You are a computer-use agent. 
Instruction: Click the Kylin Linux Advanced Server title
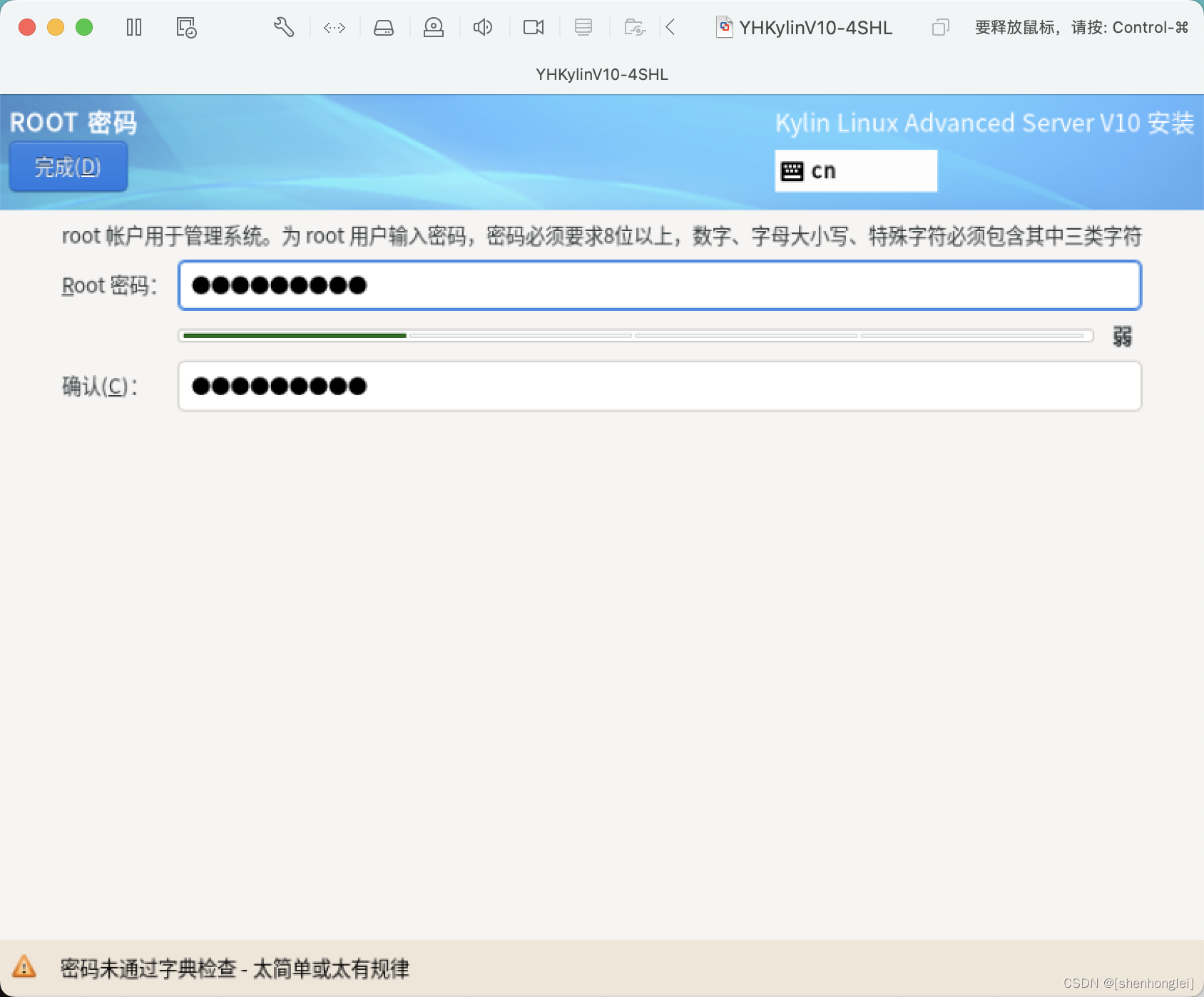click(985, 123)
